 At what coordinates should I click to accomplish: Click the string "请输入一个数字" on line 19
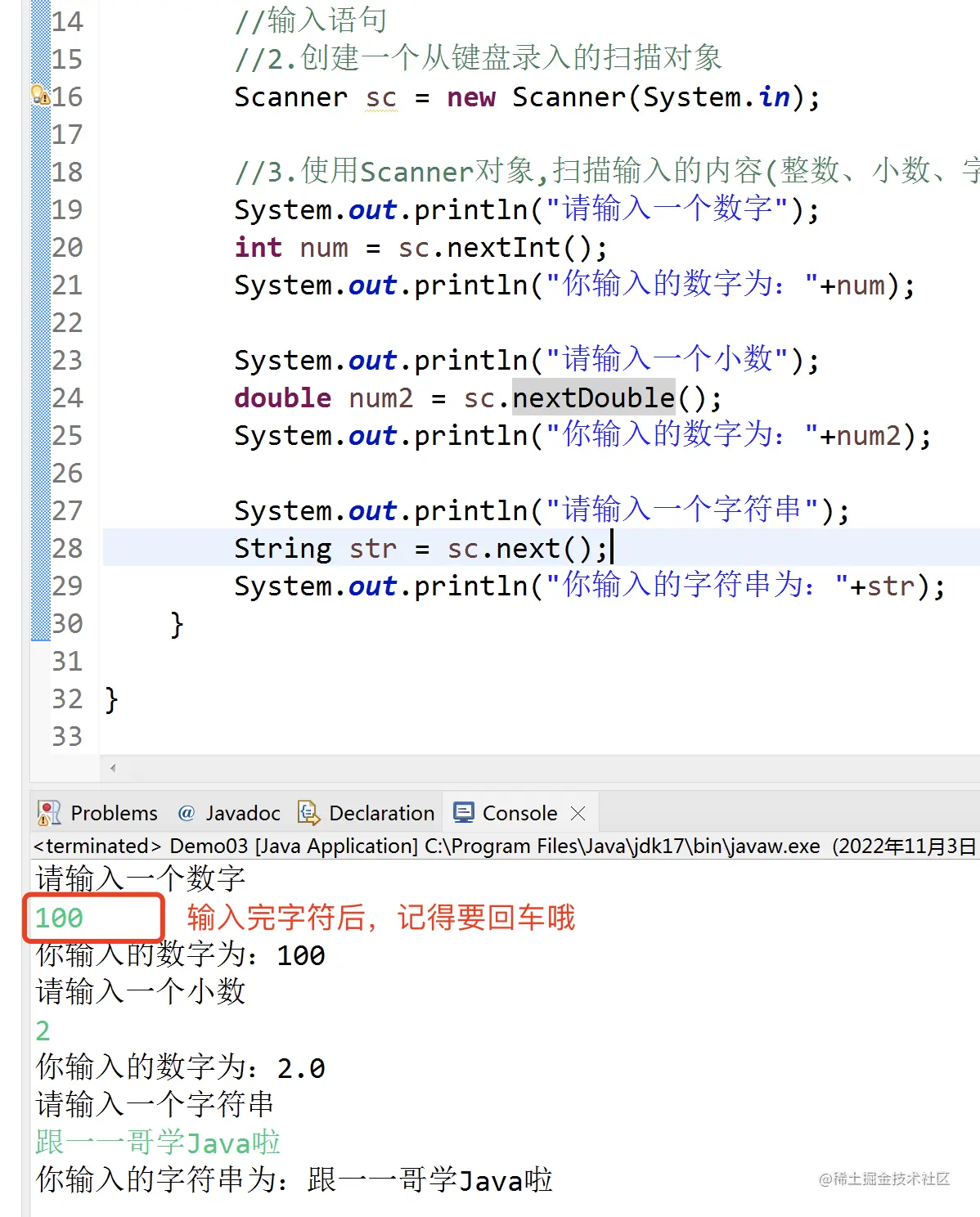point(668,209)
